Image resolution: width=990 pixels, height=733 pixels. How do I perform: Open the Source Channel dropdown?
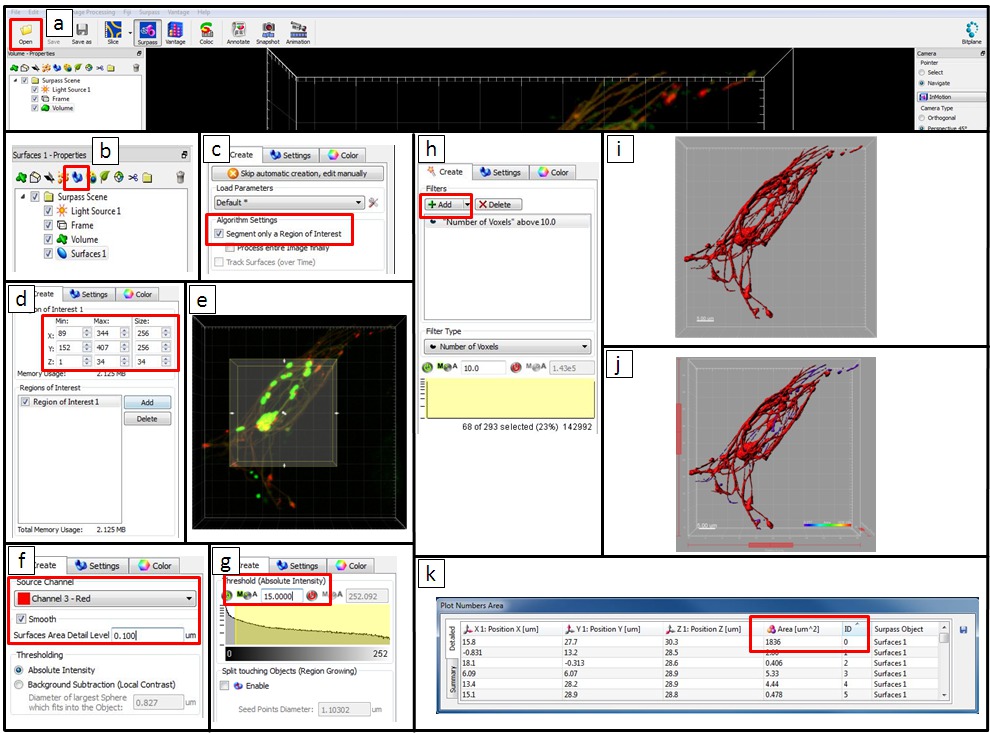[x=104, y=598]
